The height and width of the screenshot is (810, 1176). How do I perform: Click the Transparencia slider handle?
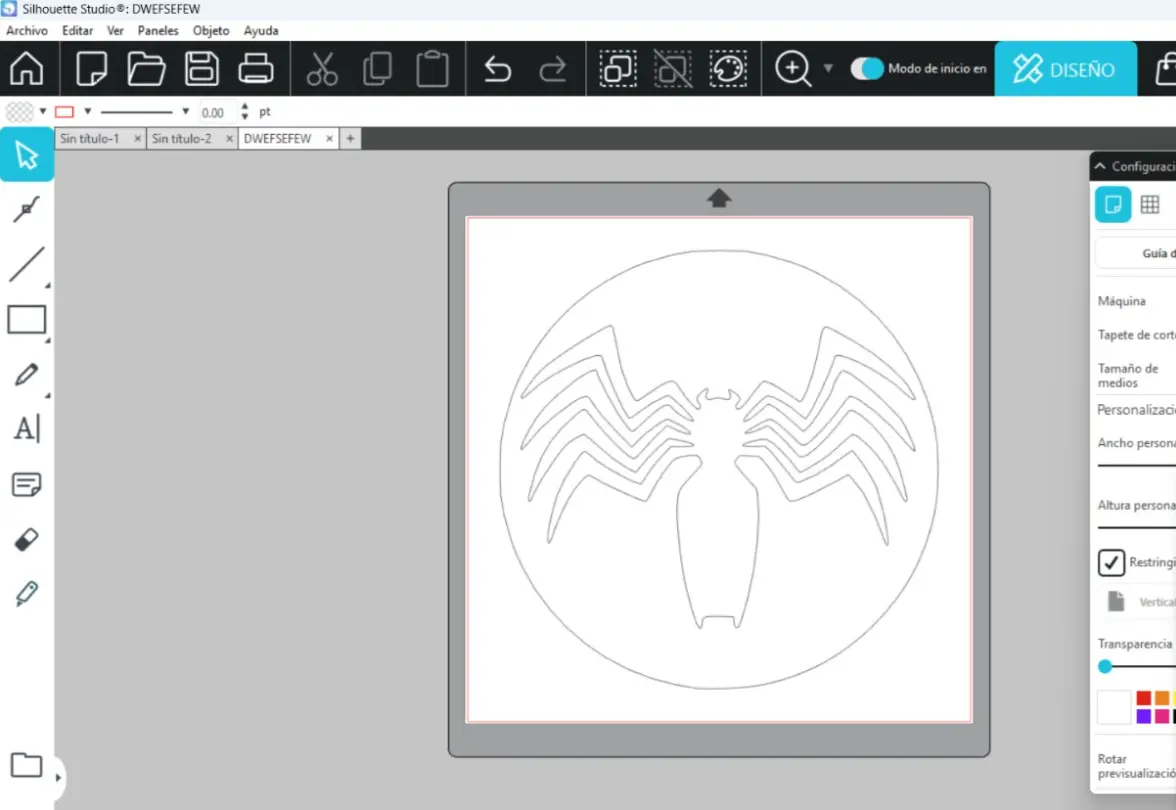pos(1105,666)
